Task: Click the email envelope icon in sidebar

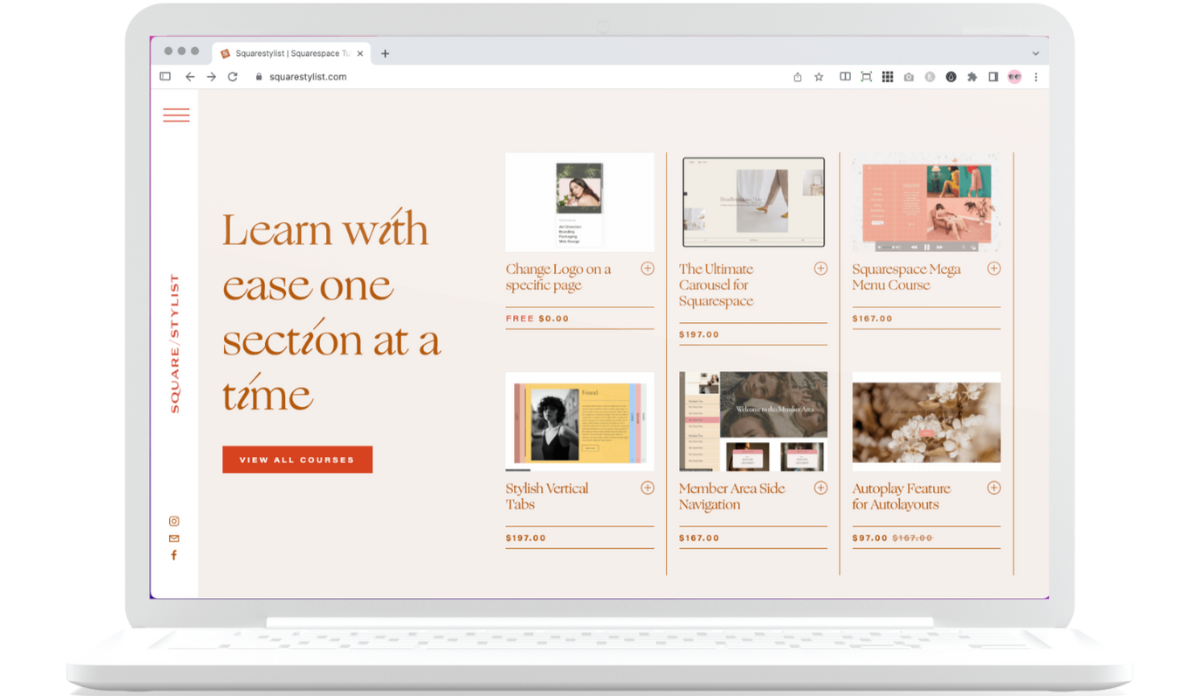Action: [174, 539]
